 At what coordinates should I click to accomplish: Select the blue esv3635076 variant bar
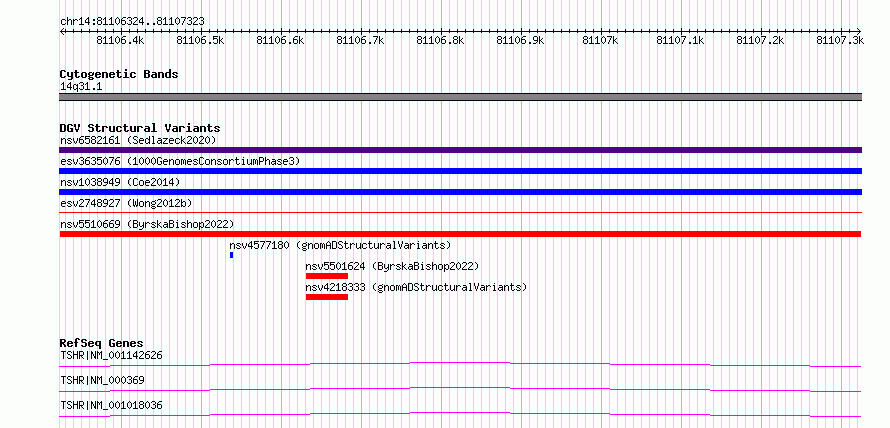(x=460, y=171)
